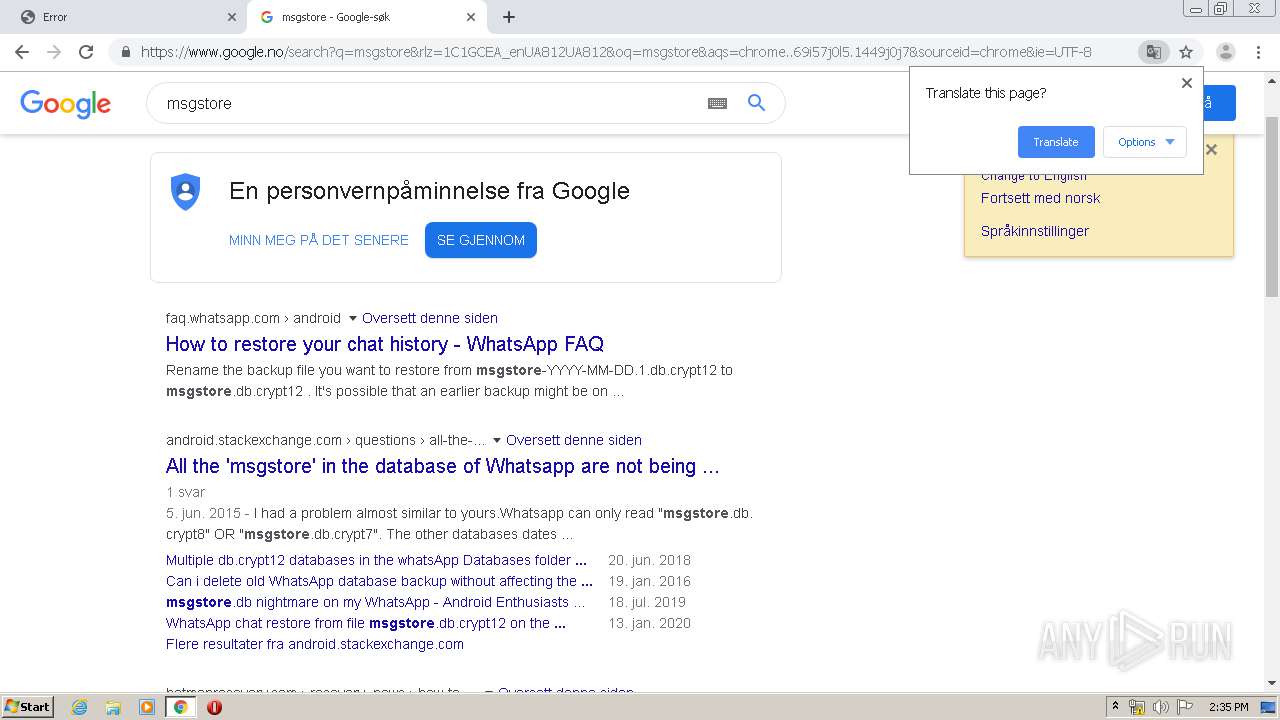Click the magnifier search icon
The width and height of the screenshot is (1280, 720).
click(x=757, y=102)
